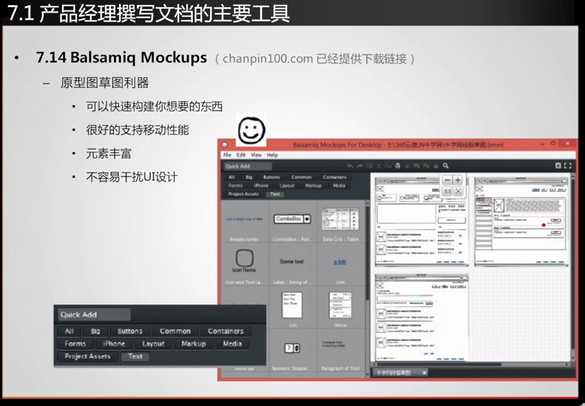Click the zoom-to-fit button beside 1:1

(x=458, y=191)
